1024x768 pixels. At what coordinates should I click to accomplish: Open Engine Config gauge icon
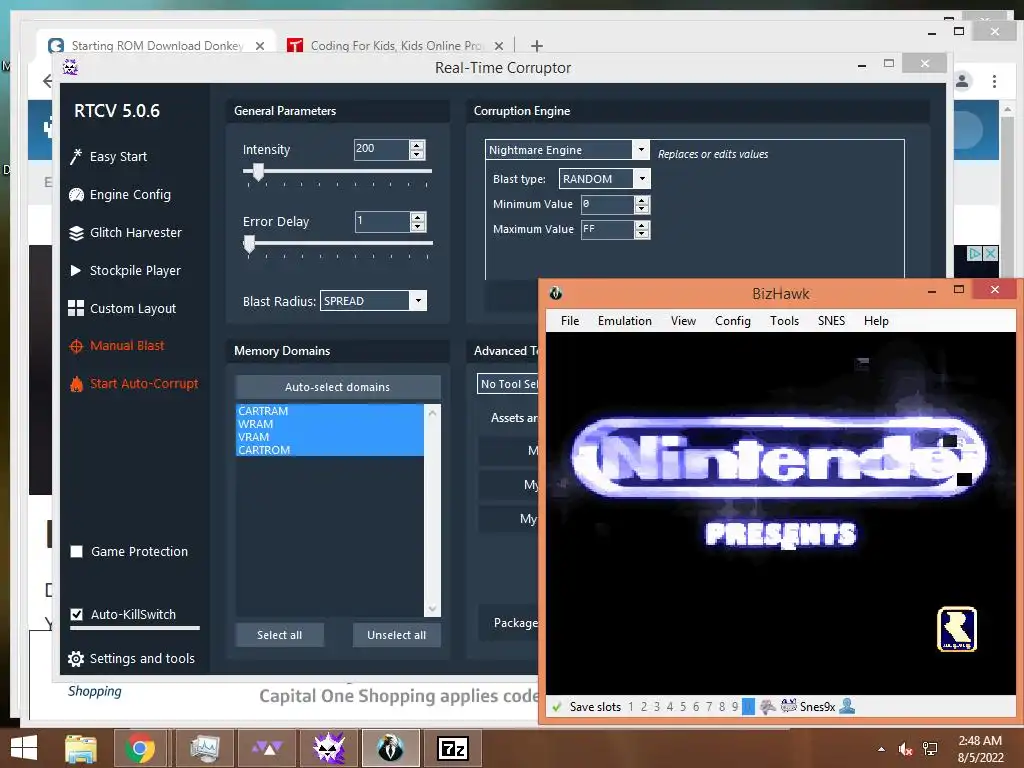pos(76,195)
